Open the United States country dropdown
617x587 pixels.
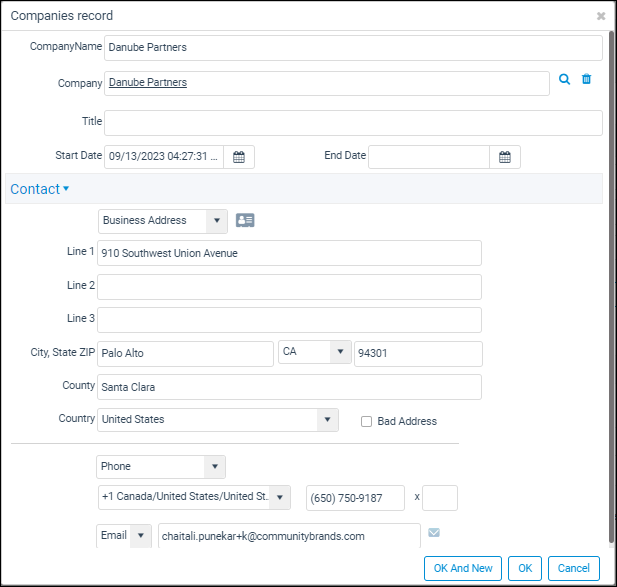click(218, 420)
